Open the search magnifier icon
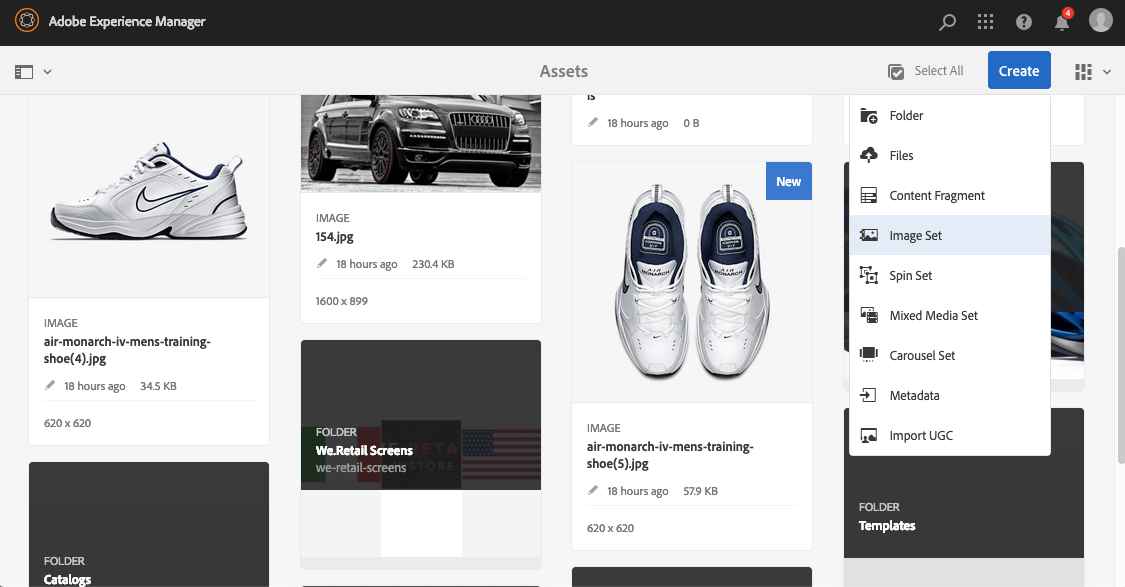 [x=947, y=22]
